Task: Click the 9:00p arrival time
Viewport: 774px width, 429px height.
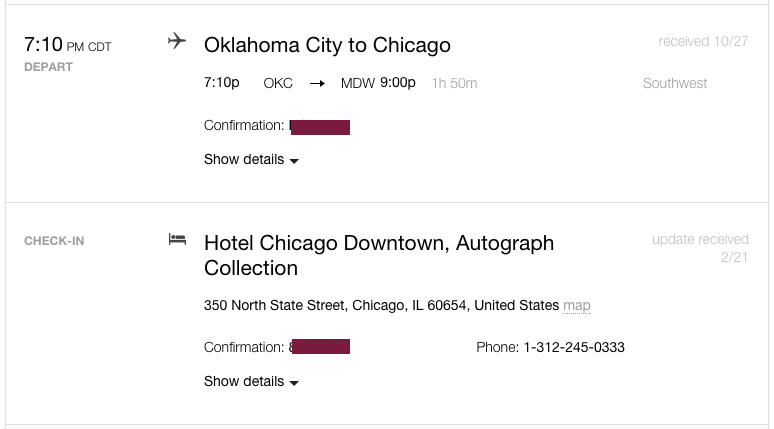Action: coord(398,83)
